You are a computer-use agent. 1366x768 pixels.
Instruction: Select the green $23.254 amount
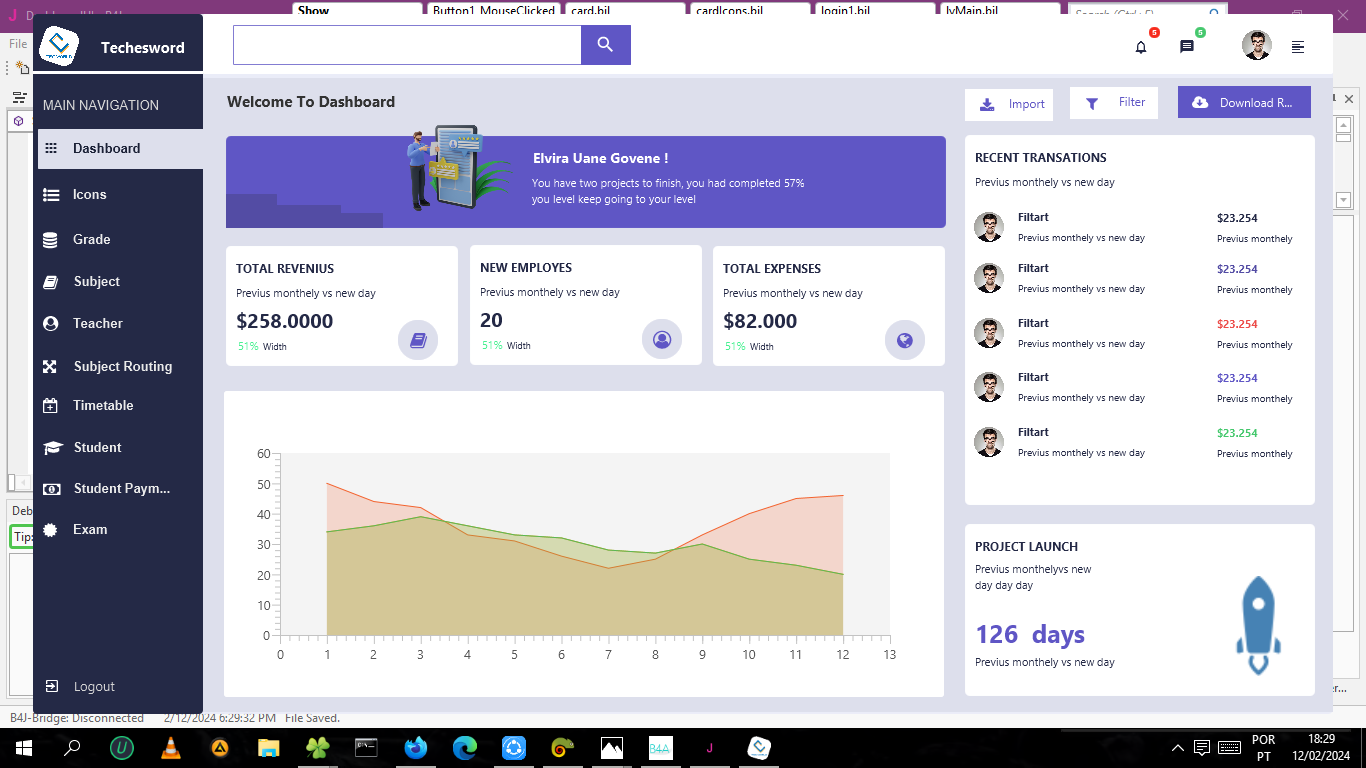(x=1237, y=433)
